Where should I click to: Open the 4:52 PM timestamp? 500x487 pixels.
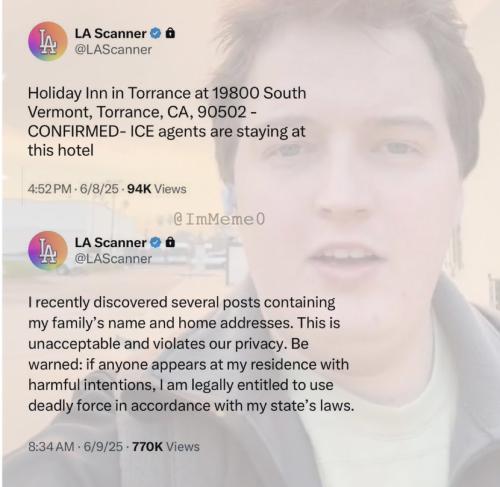coord(50,189)
